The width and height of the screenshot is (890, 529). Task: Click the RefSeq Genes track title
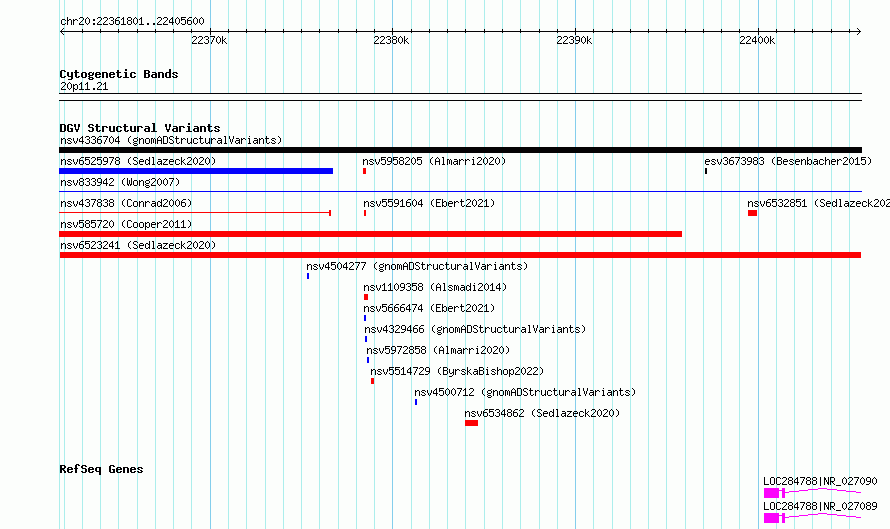point(101,469)
